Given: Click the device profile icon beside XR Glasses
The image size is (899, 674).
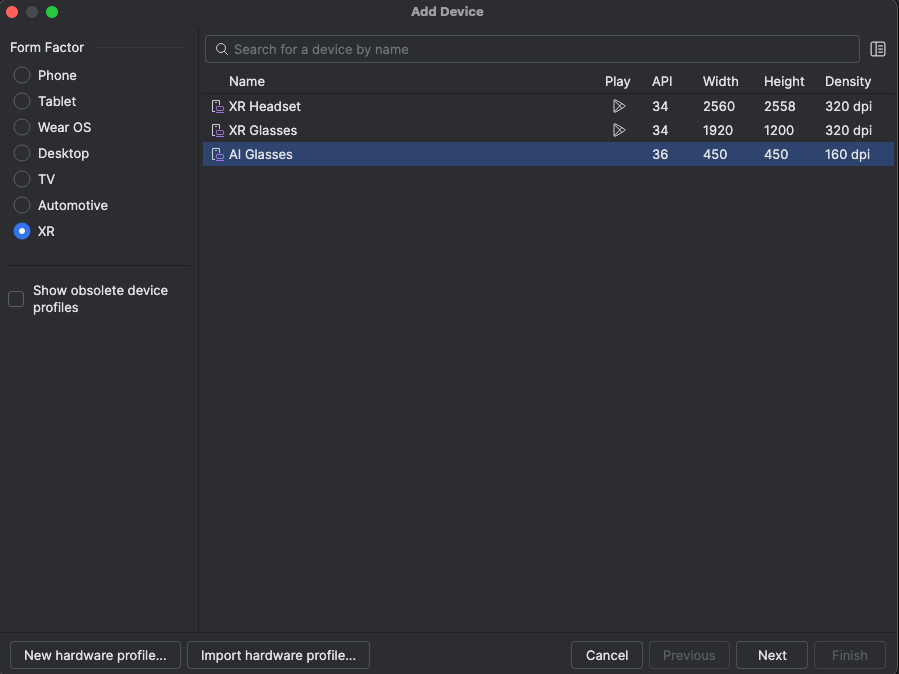Looking at the screenshot, I should pyautogui.click(x=217, y=130).
